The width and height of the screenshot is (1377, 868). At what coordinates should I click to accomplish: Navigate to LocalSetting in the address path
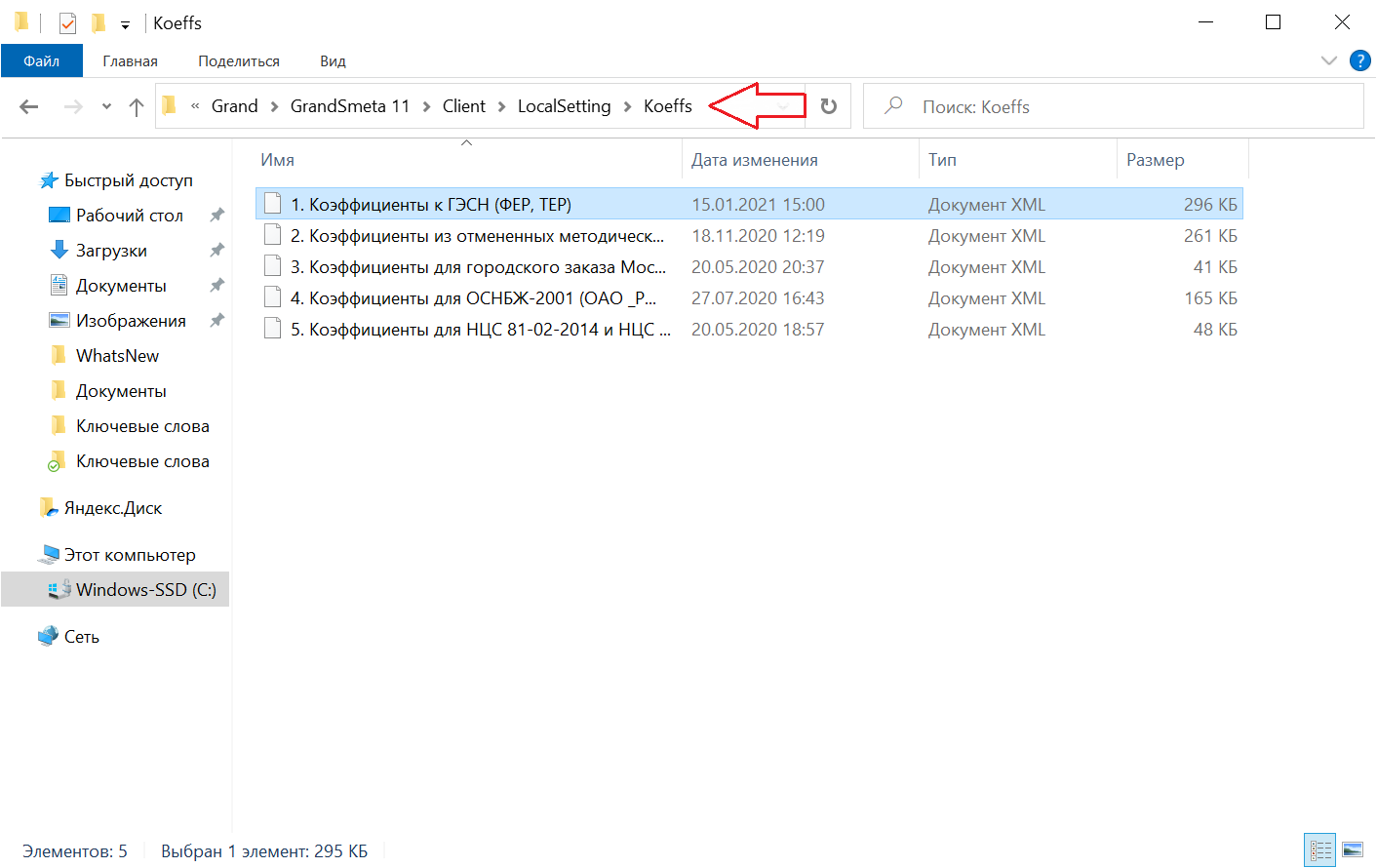[565, 106]
